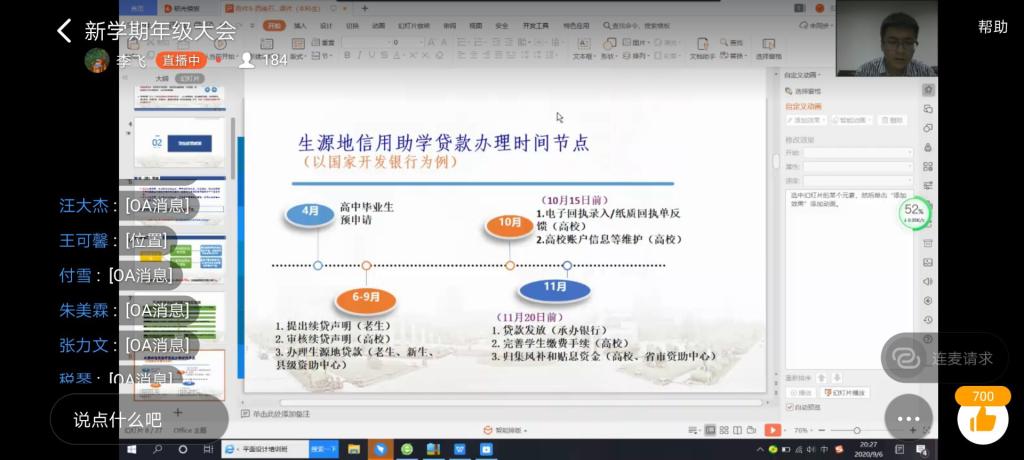The image size is (1024, 460).
Task: Tap the back arrow beside 新学期年级大会
Action: 64,31
